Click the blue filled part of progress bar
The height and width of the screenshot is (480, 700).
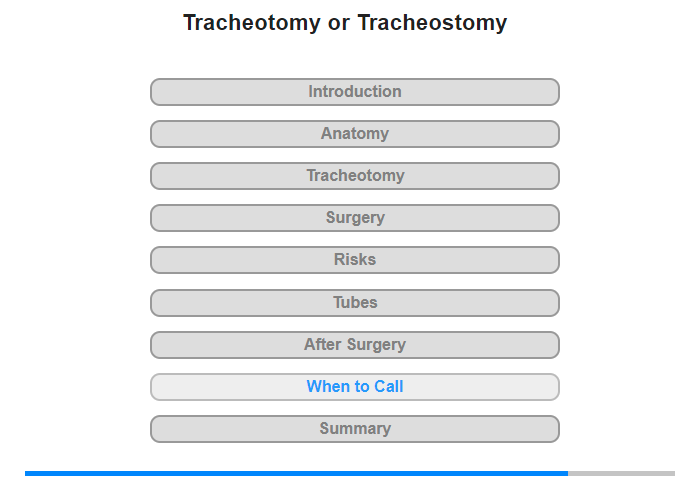tap(296, 473)
